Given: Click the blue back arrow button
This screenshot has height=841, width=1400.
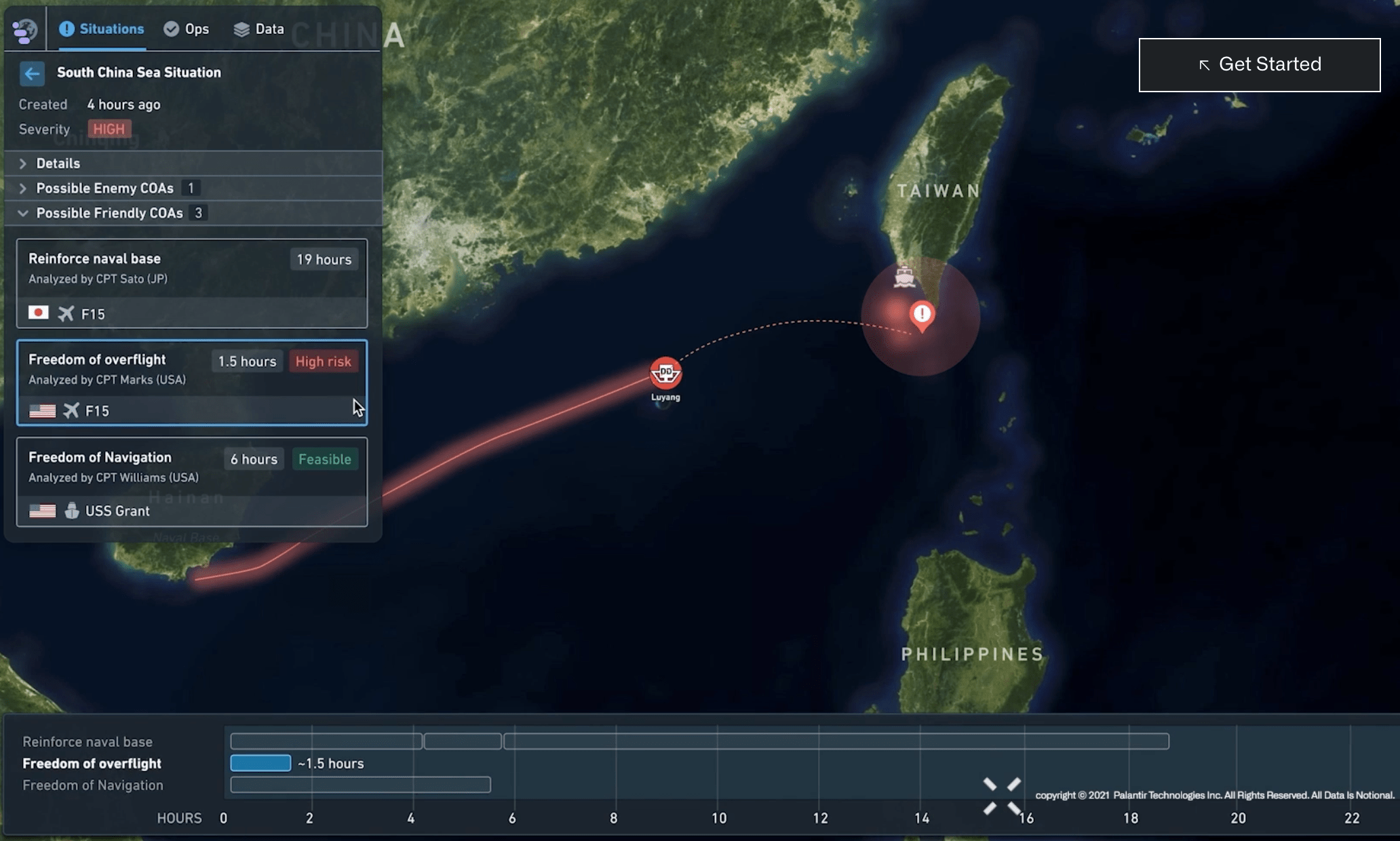Looking at the screenshot, I should pos(32,73).
